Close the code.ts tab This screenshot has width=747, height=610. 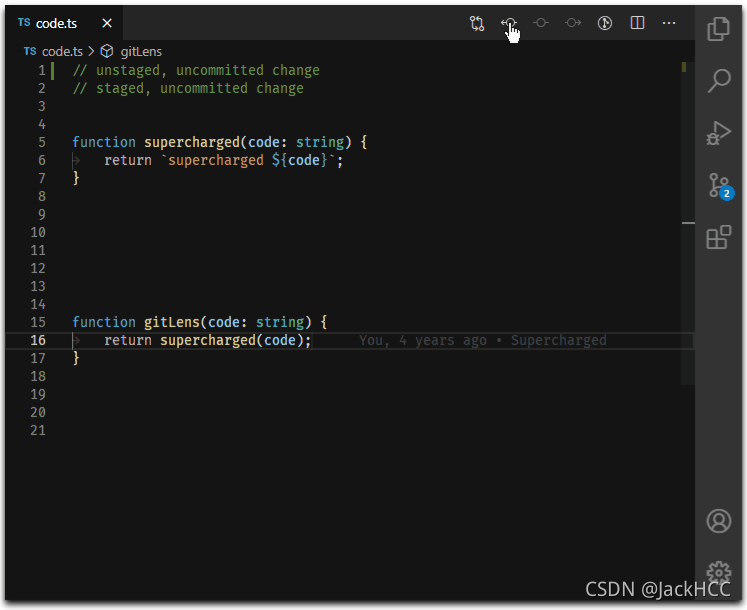coord(107,23)
